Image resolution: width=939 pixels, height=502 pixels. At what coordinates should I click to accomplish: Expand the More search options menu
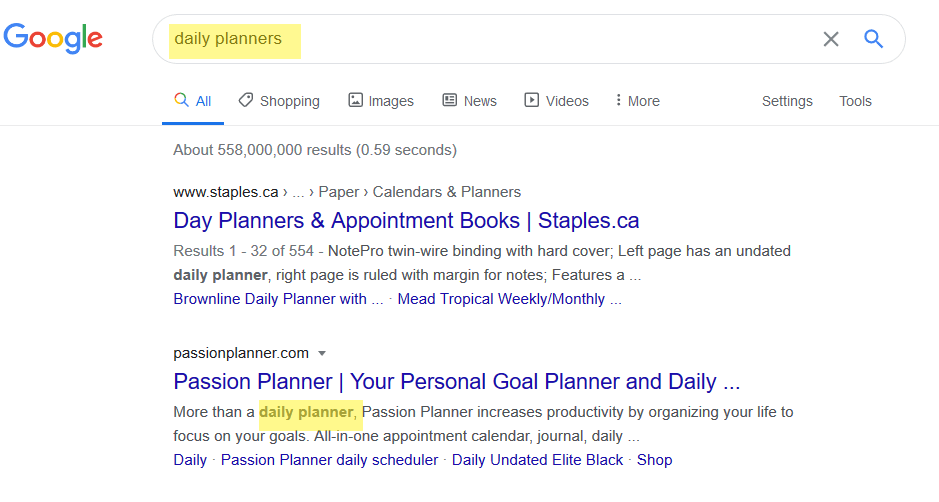638,101
